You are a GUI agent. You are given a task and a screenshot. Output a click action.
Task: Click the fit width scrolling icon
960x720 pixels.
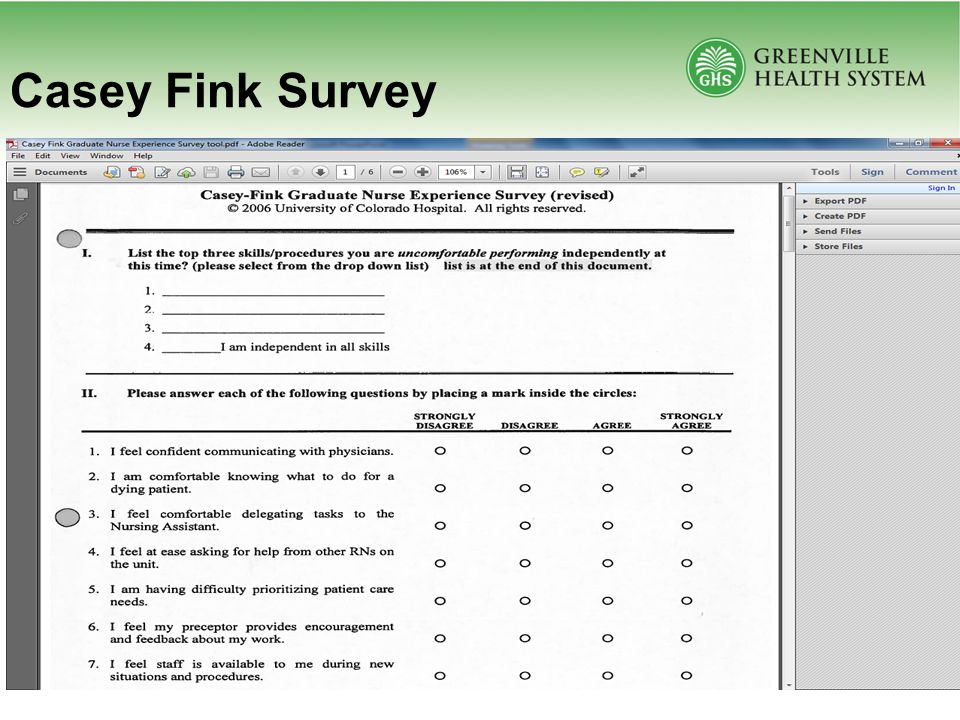(517, 172)
